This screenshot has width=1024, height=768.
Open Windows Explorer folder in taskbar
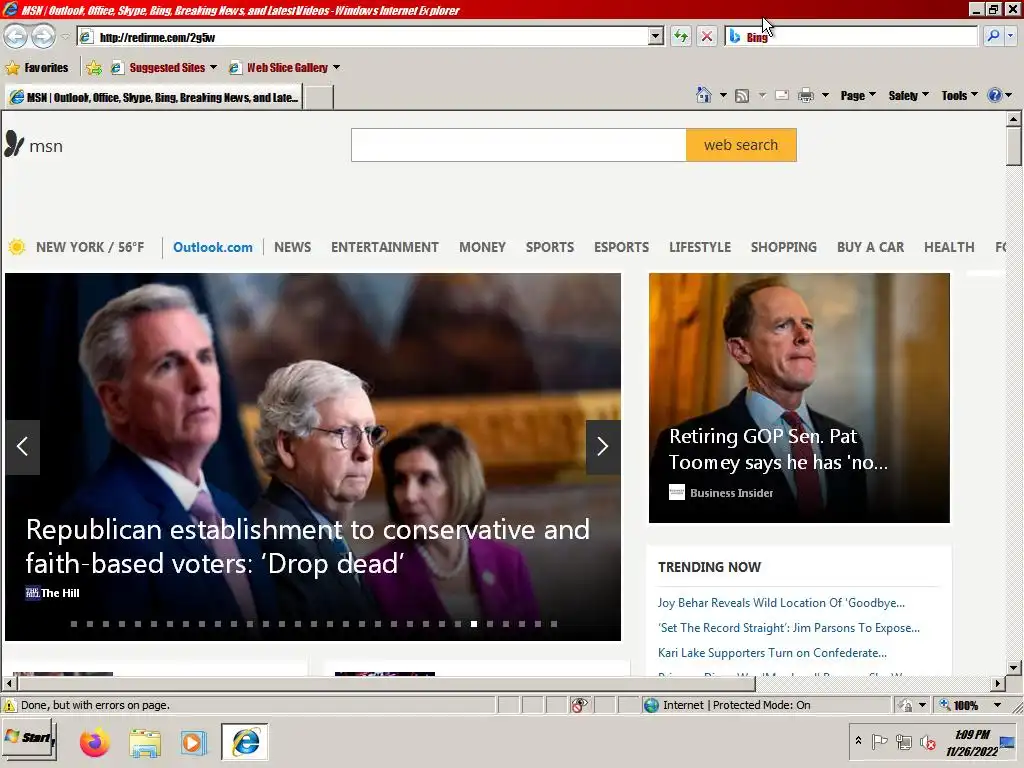click(x=144, y=743)
